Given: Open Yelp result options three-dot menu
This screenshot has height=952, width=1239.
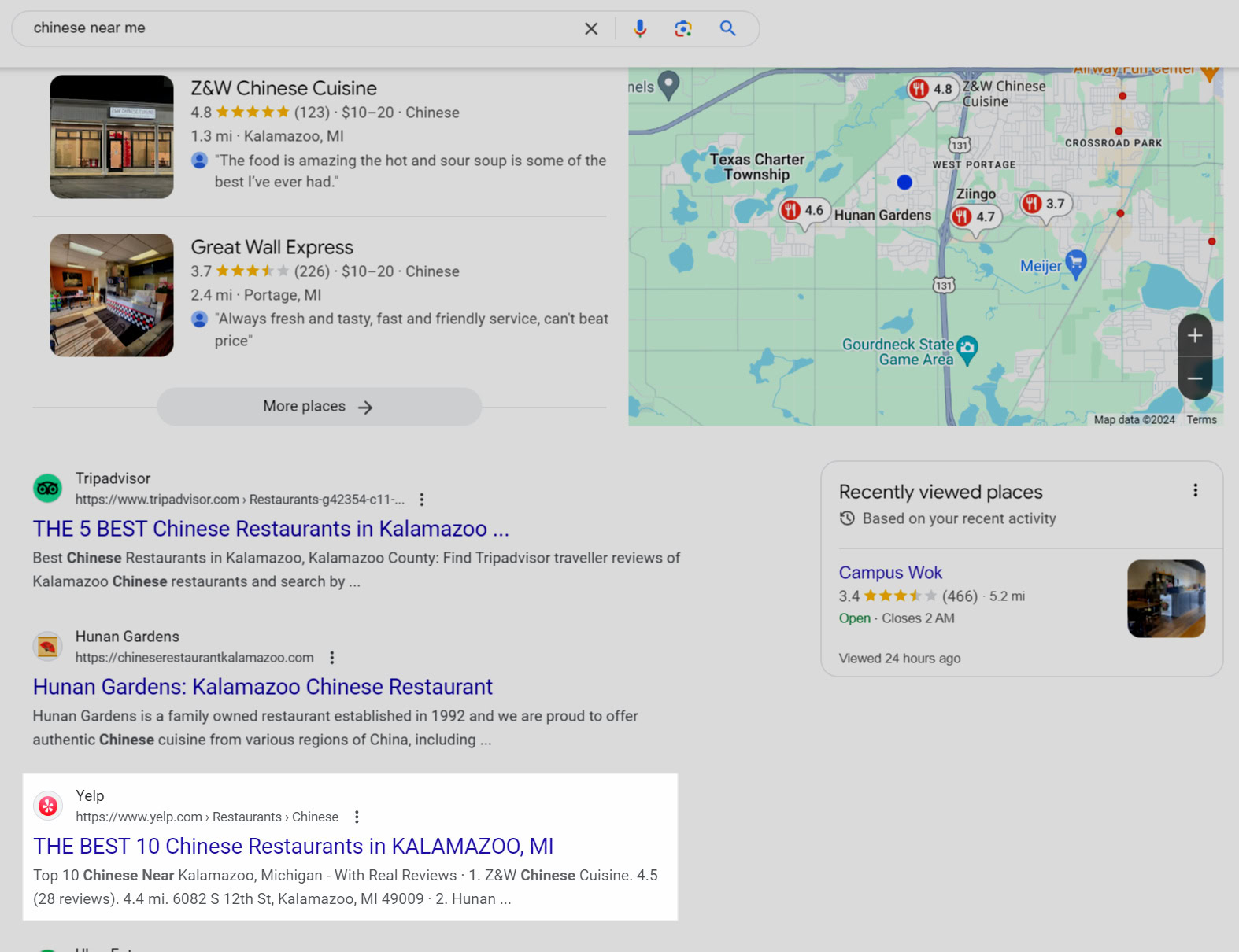Looking at the screenshot, I should (x=357, y=817).
